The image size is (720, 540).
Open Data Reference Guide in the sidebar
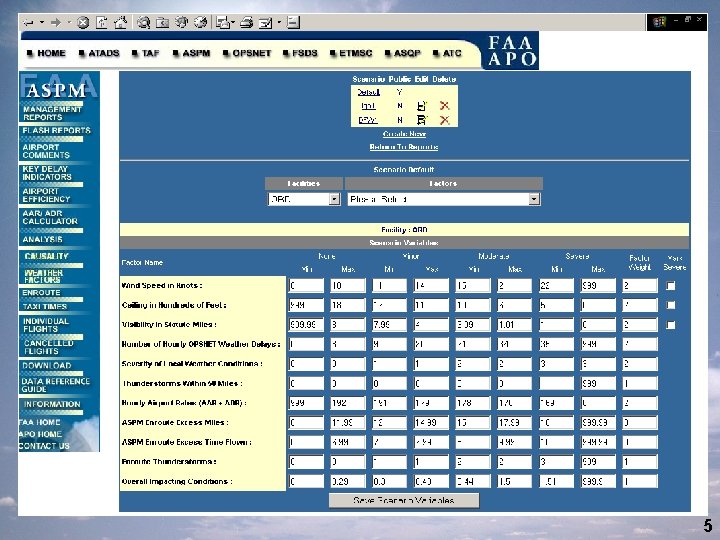click(55, 385)
